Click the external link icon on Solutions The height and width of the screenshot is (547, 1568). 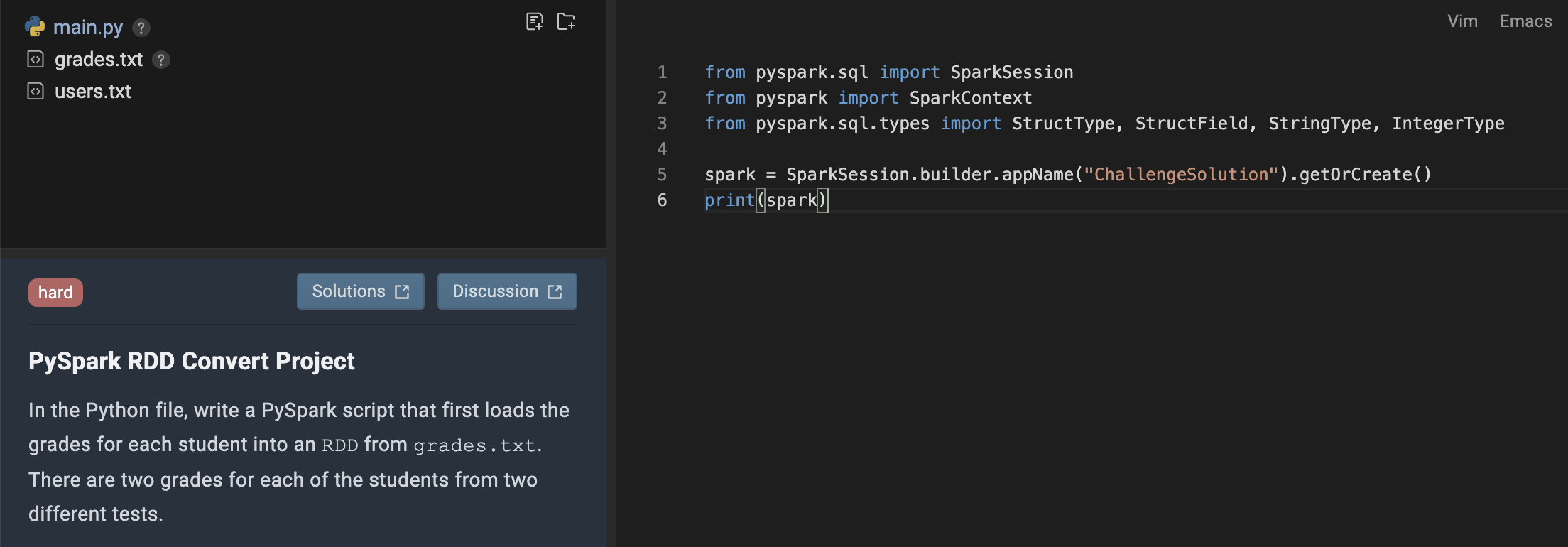[x=402, y=292]
